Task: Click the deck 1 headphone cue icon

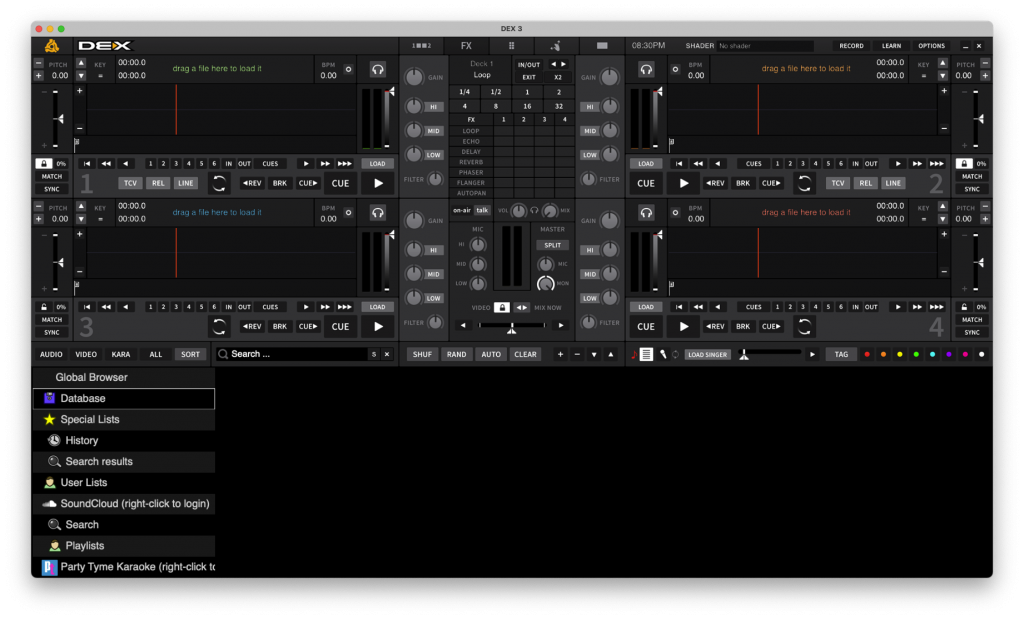Action: coord(377,69)
